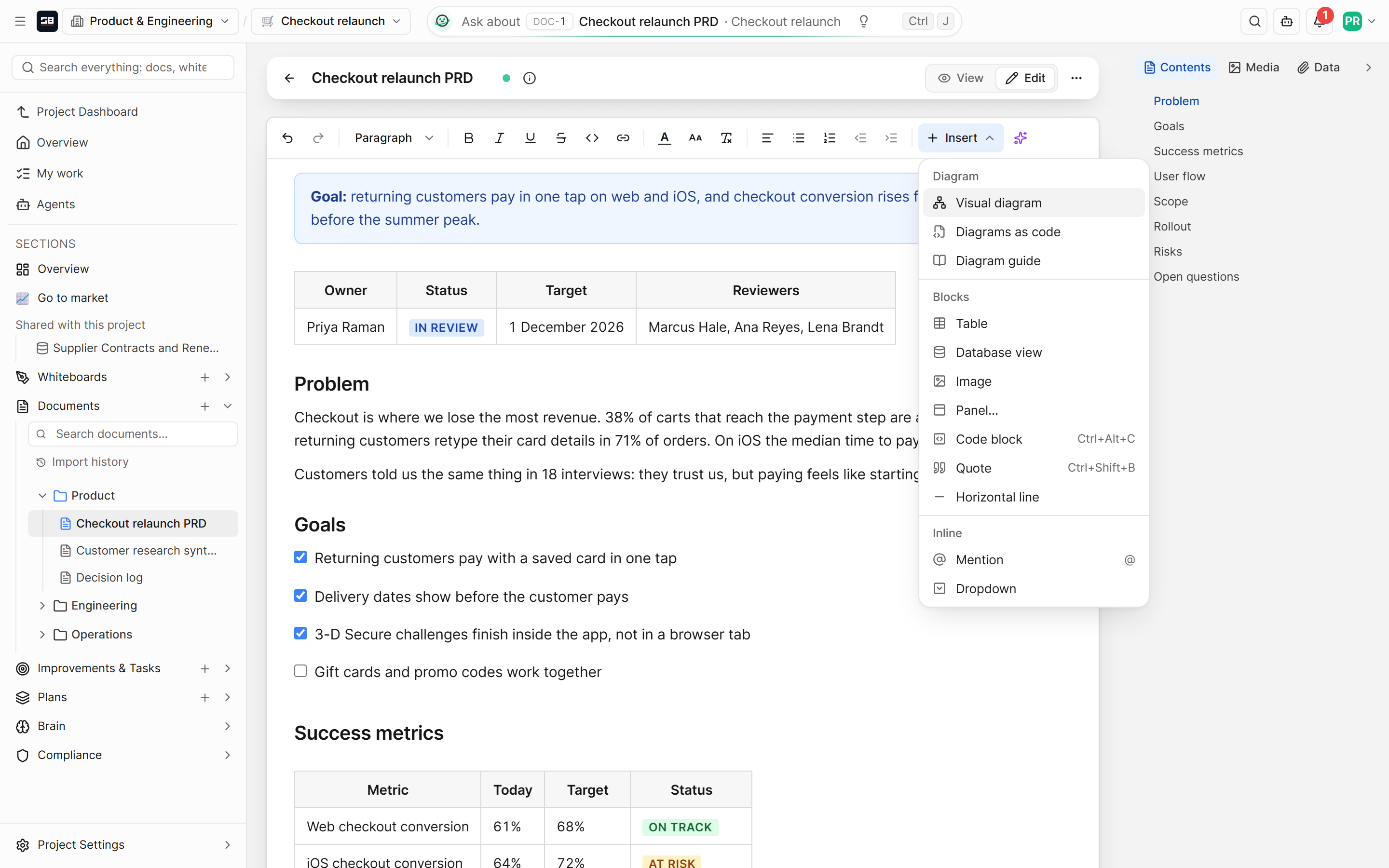Viewport: 1389px width, 868px height.
Task: Click the redo arrow in the editor toolbar
Action: 318,138
